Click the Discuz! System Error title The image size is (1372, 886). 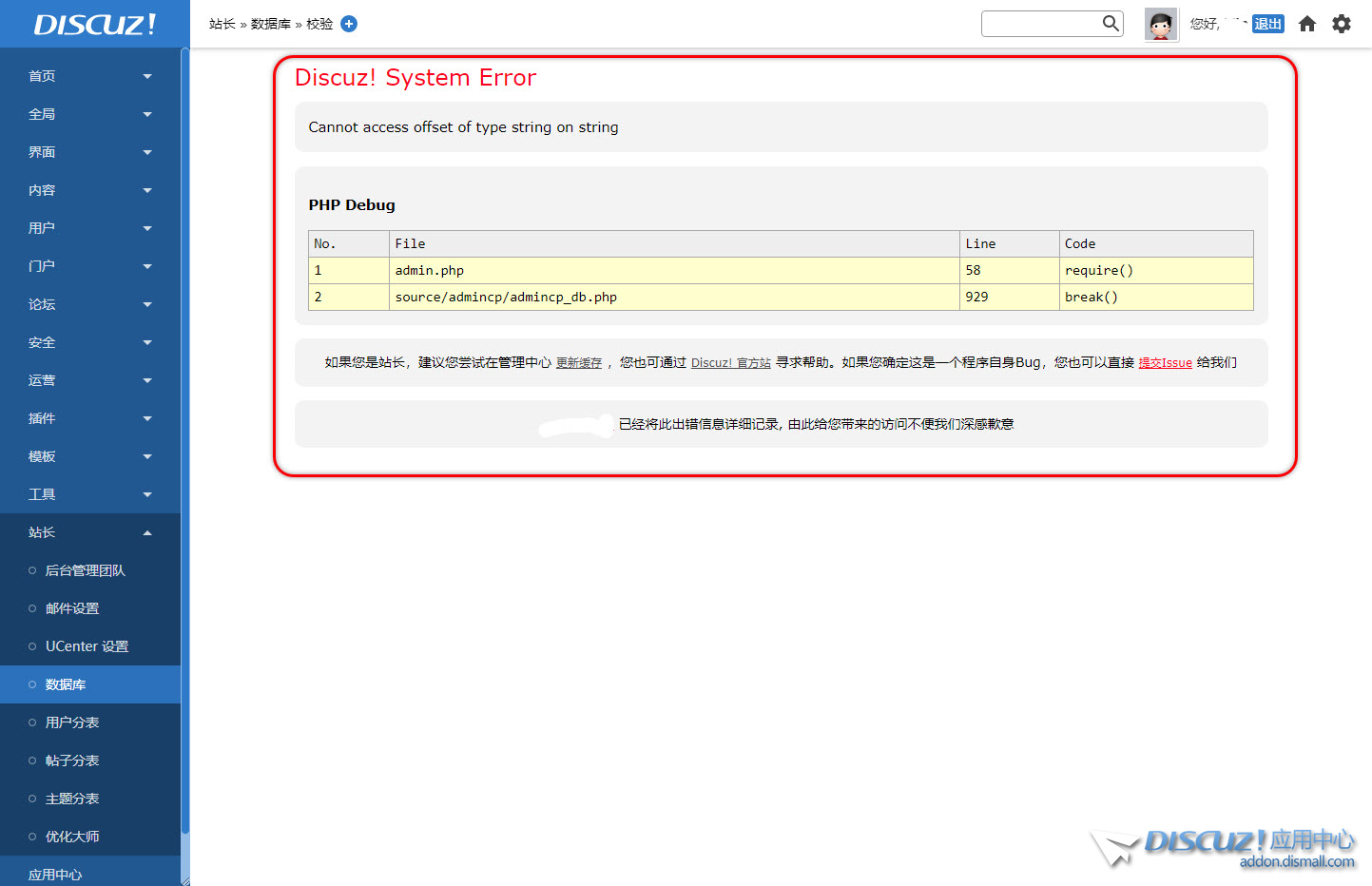point(415,78)
